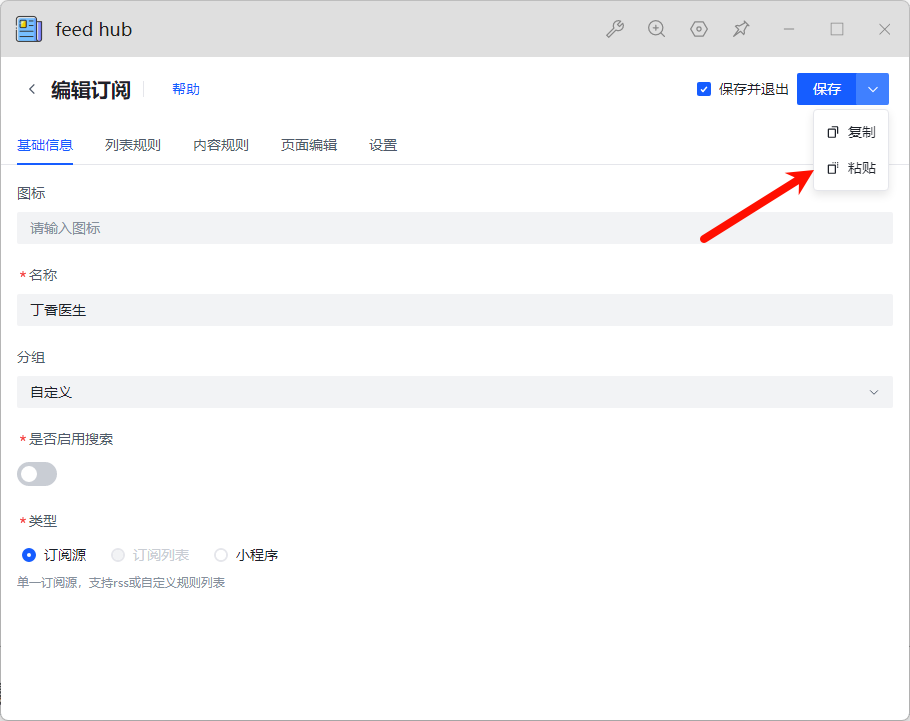Viewport: 910px width, 721px height.
Task: Switch to the 内容规则 tab
Action: [x=221, y=145]
